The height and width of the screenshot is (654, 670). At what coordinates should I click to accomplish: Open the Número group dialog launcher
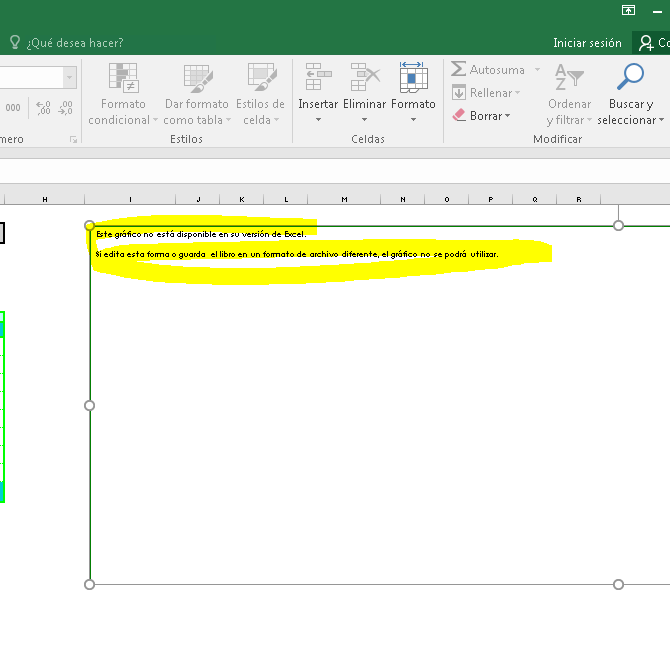[x=73, y=139]
